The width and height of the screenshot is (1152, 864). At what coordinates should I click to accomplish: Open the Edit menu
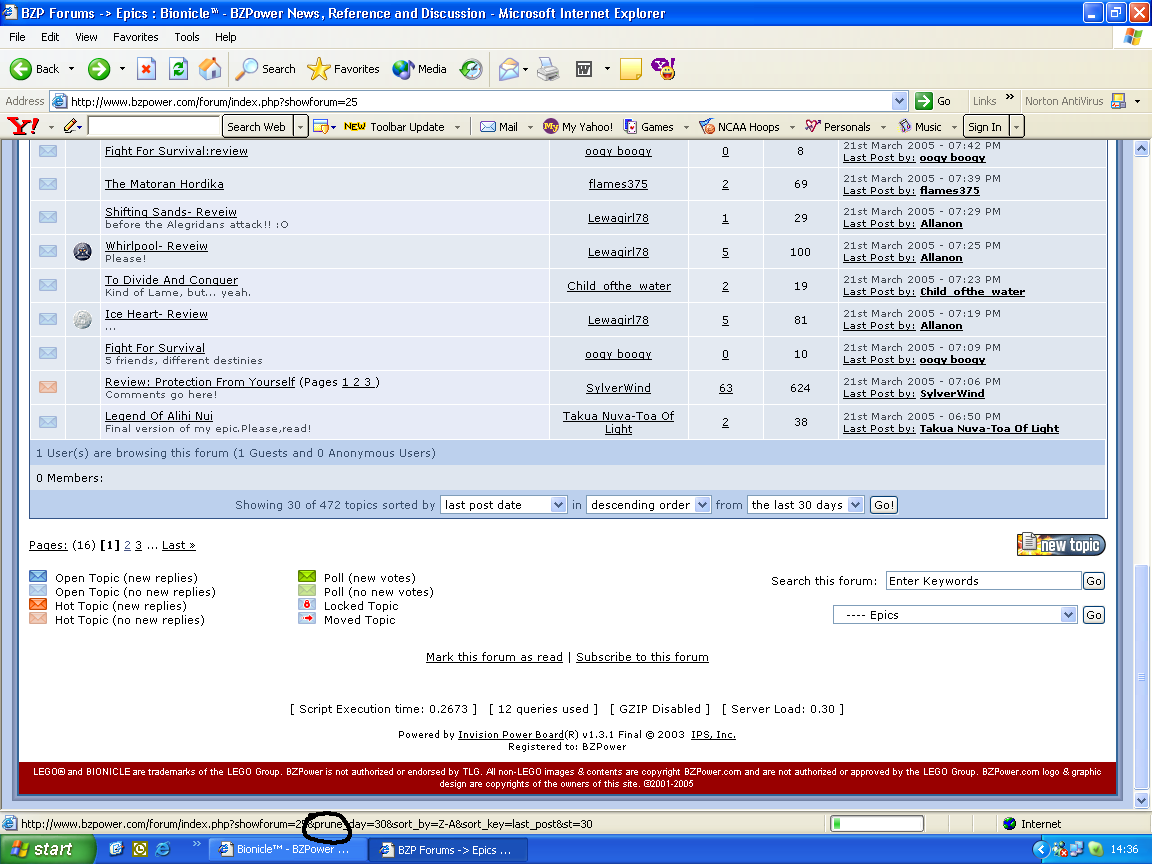pyautogui.click(x=50, y=37)
